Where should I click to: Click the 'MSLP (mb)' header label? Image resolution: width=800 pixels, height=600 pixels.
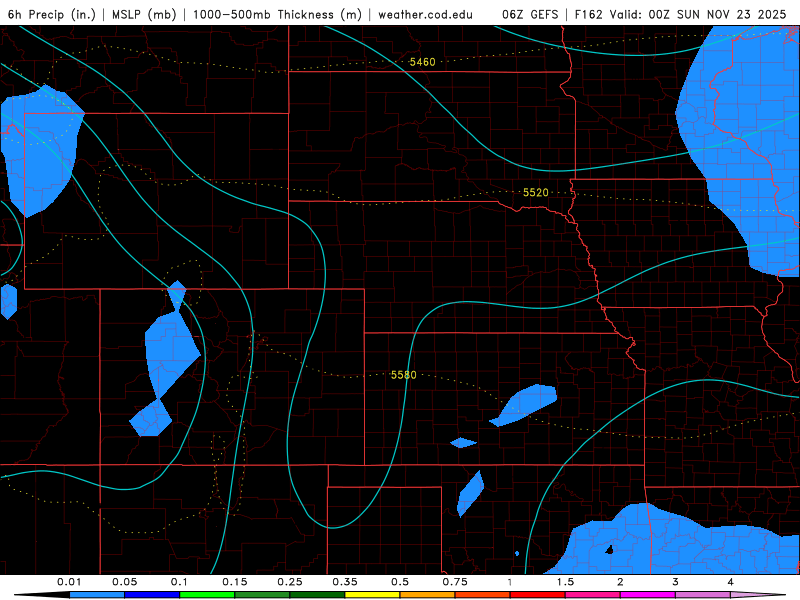(x=144, y=14)
